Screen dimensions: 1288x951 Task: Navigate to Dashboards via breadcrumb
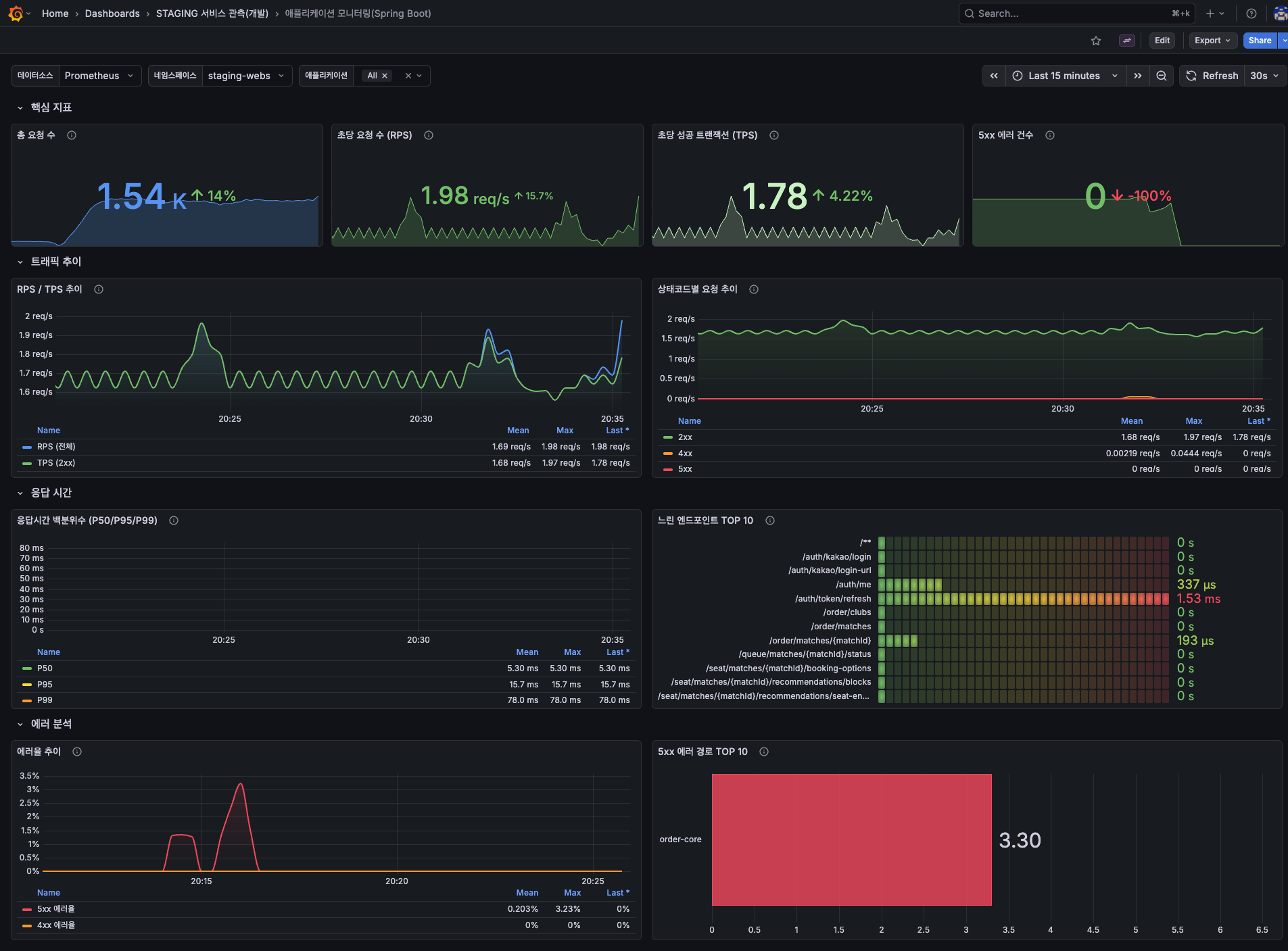pos(112,13)
